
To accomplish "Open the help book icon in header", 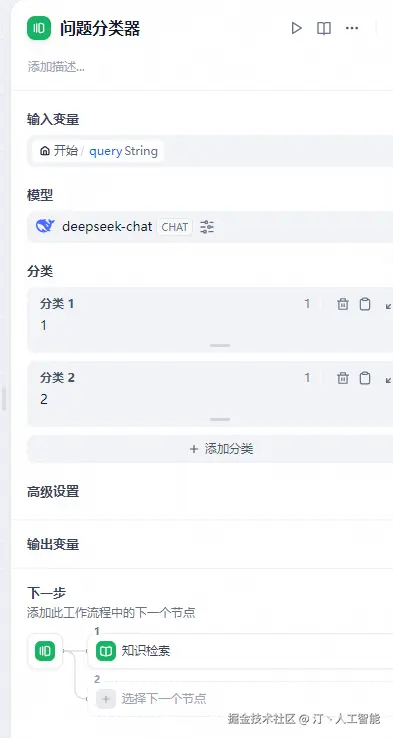I will click(x=324, y=28).
